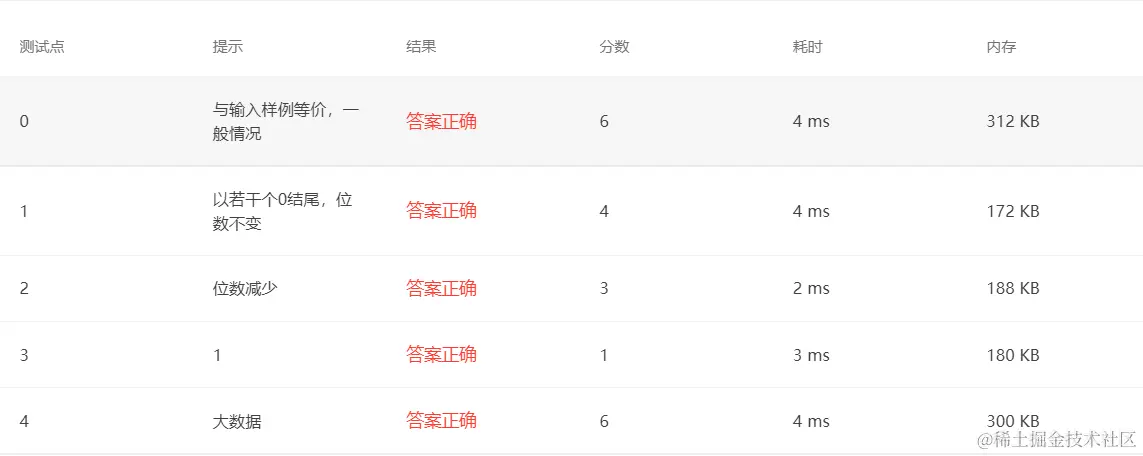Click the 位数减少 hint text
Viewport: 1143px width, 456px height.
click(x=244, y=288)
